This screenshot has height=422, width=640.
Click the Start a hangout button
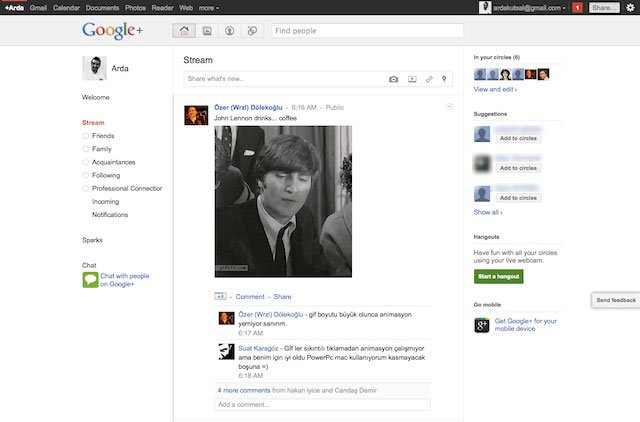498,276
